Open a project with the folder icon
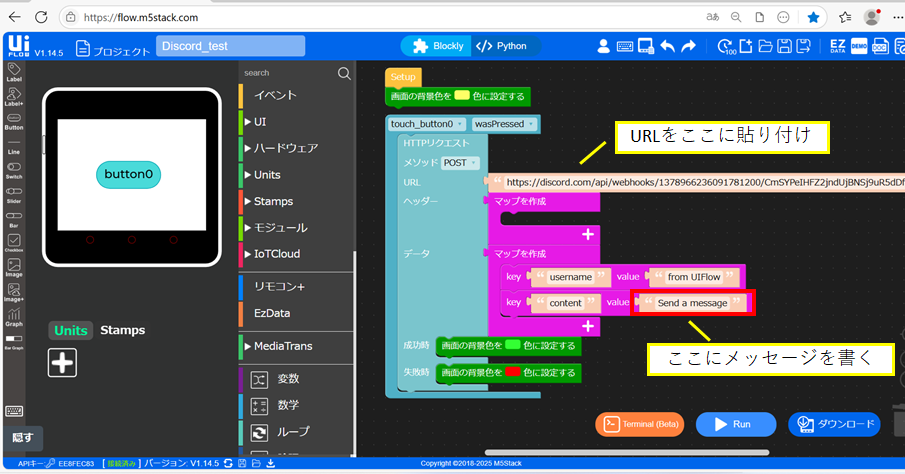Screen dimensions: 905x474 pyautogui.click(x=765, y=46)
